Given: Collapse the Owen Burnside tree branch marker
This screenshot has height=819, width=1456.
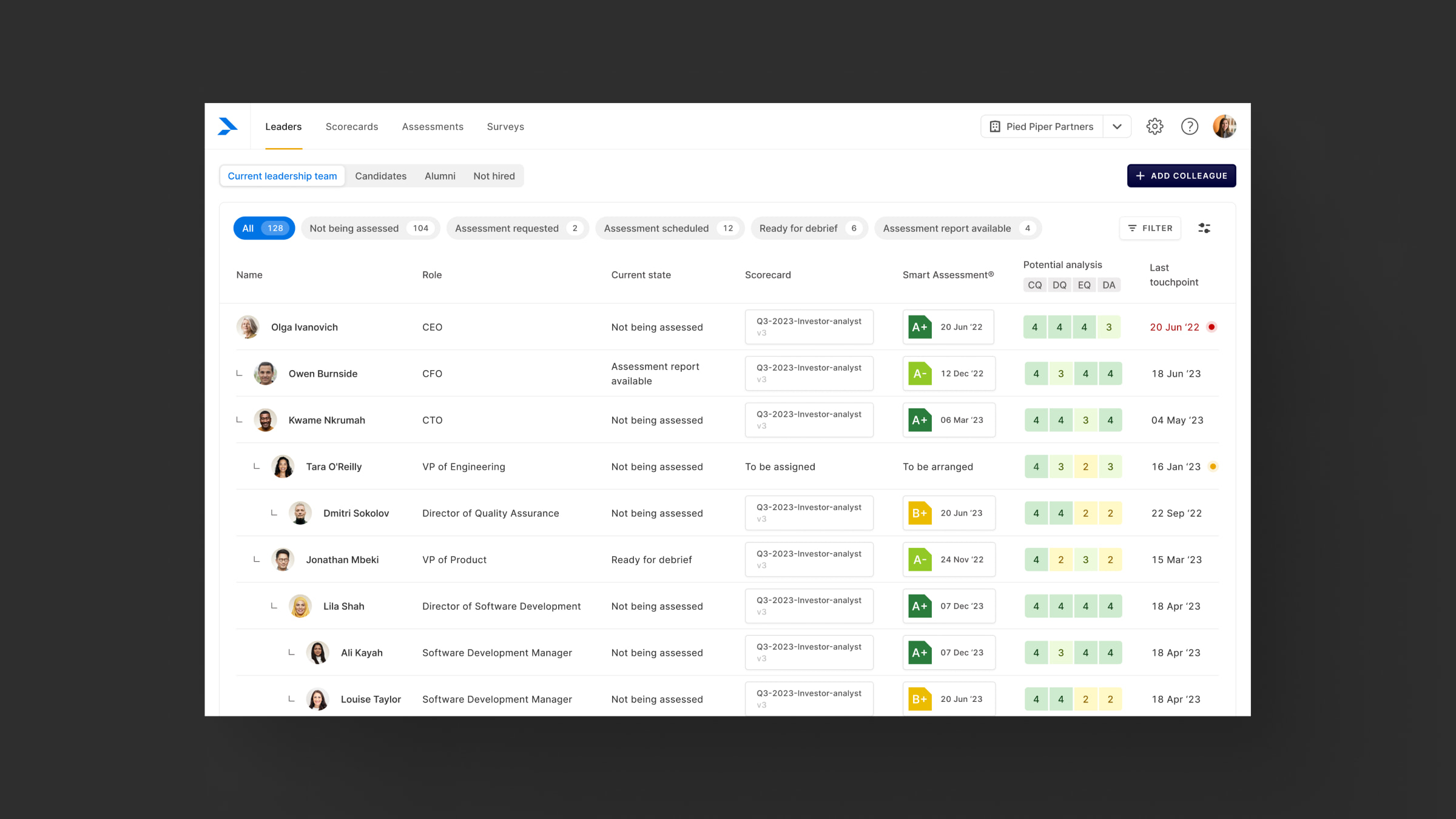Looking at the screenshot, I should pyautogui.click(x=239, y=374).
